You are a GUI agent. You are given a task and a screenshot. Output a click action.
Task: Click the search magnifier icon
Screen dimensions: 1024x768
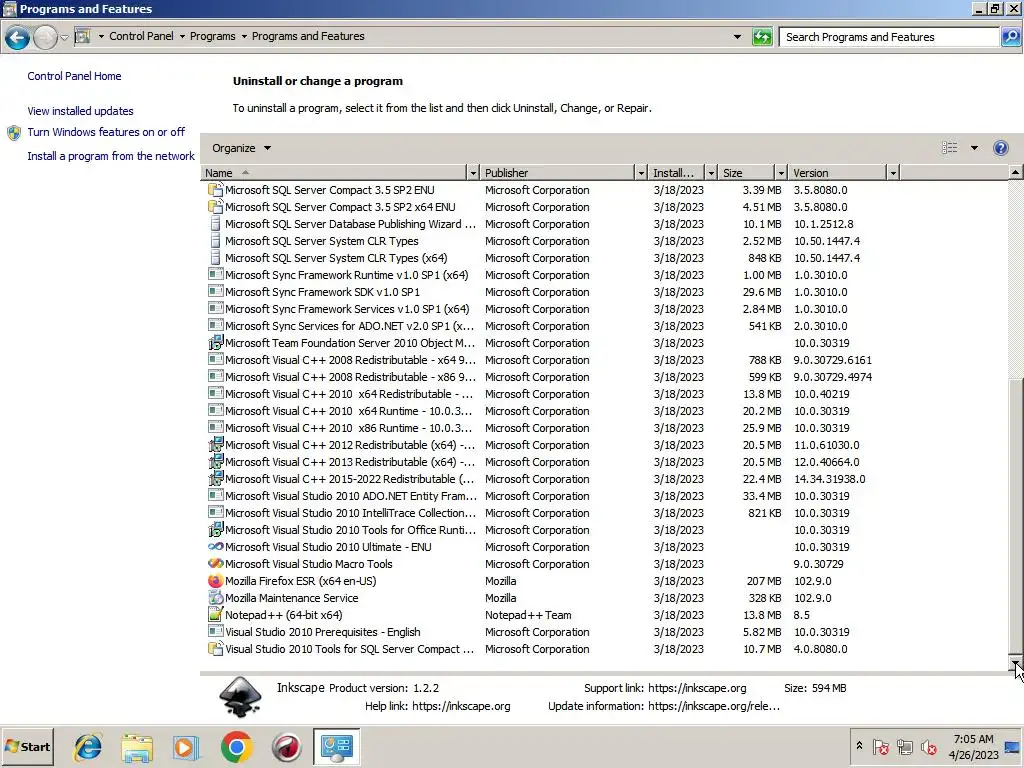[x=1010, y=37]
